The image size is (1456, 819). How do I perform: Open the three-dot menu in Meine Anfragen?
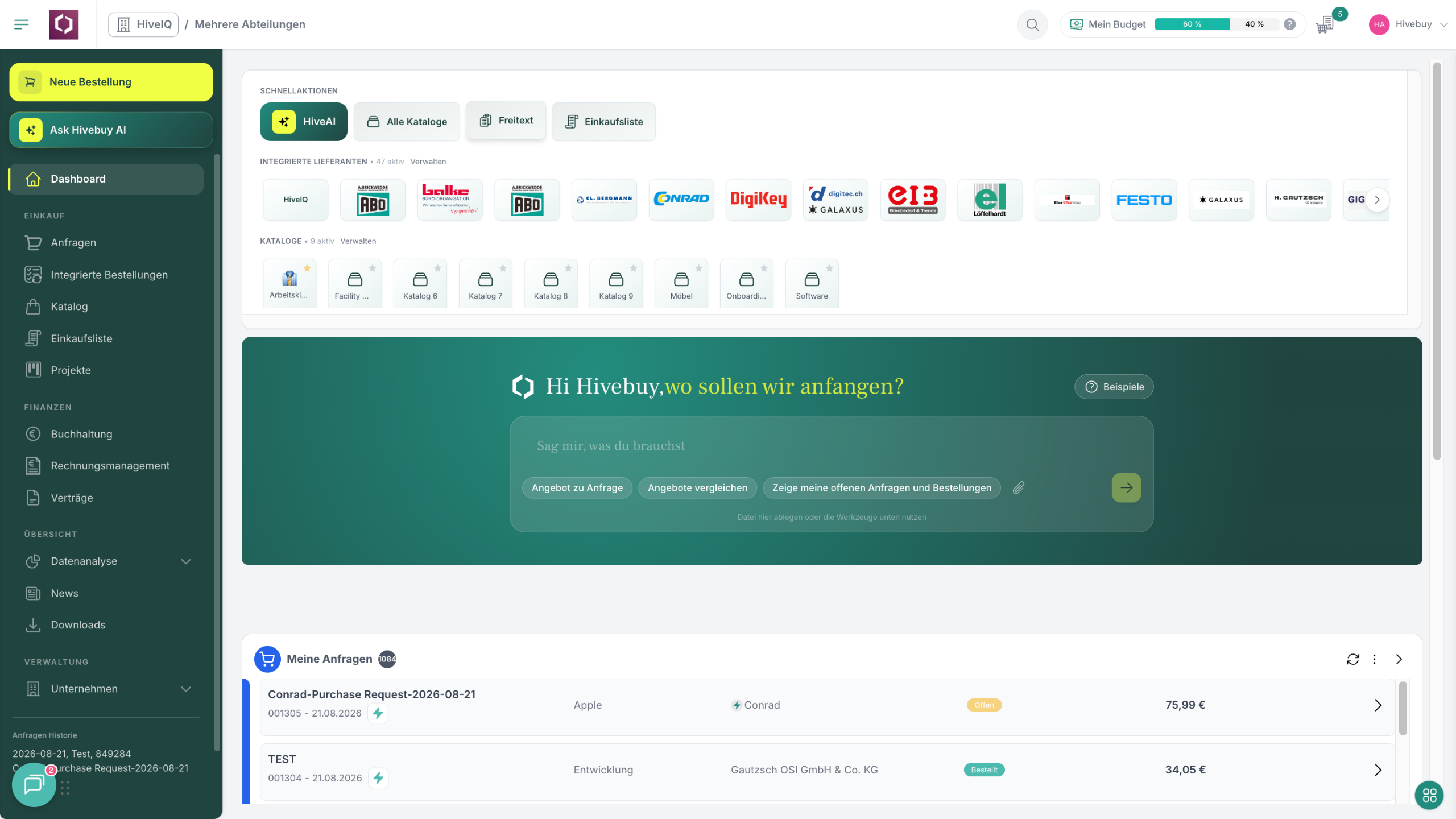pyautogui.click(x=1374, y=659)
